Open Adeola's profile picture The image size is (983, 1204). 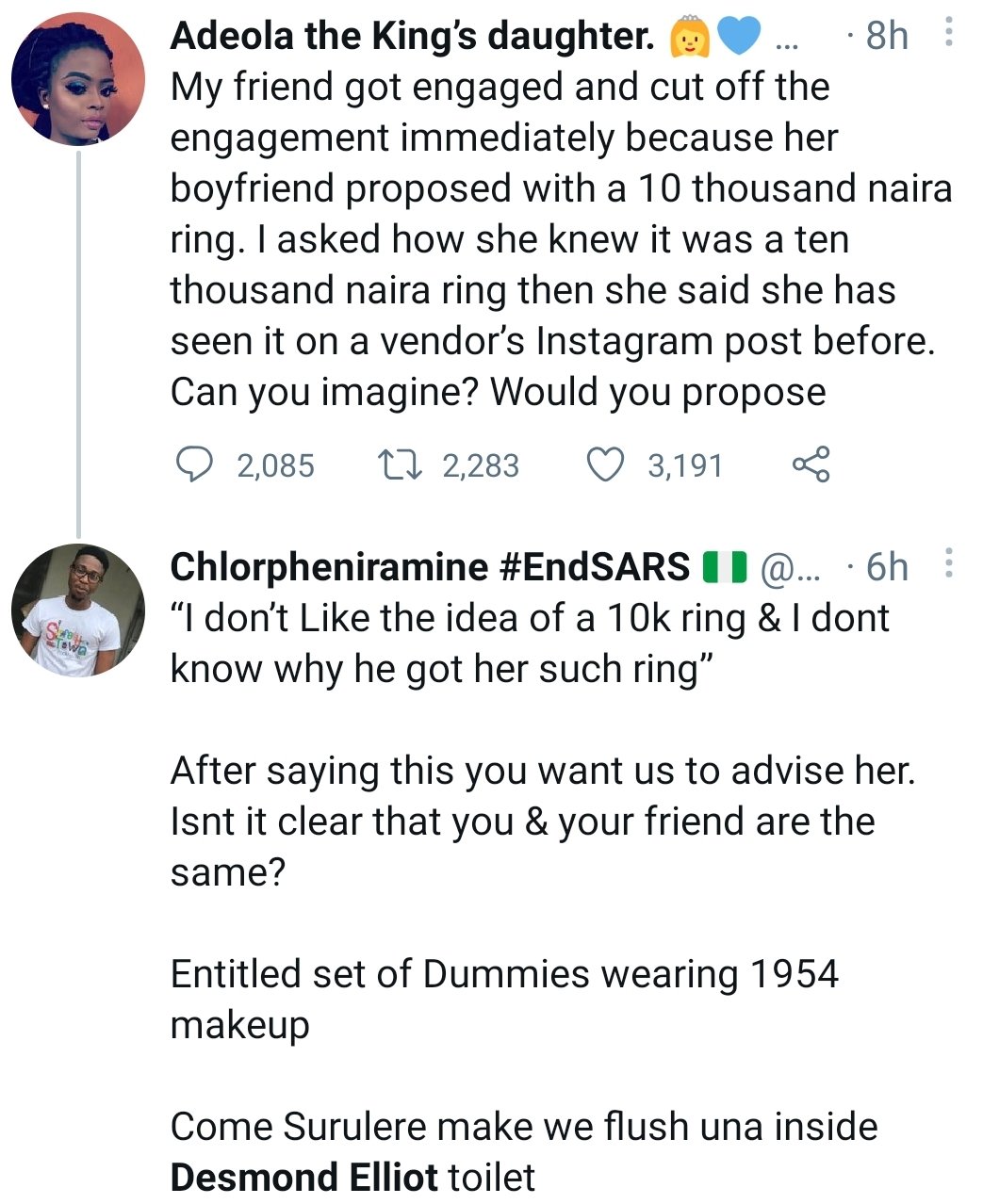78,78
